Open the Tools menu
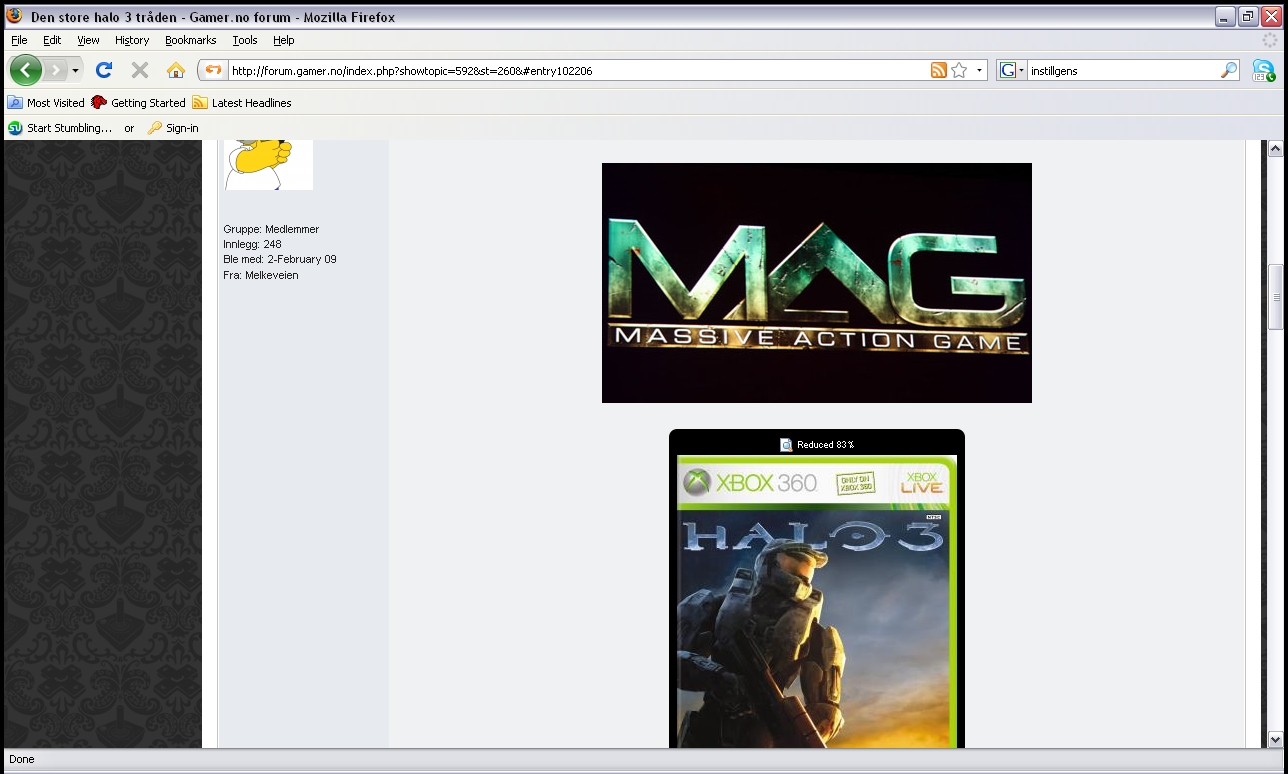1288x774 pixels. tap(245, 40)
